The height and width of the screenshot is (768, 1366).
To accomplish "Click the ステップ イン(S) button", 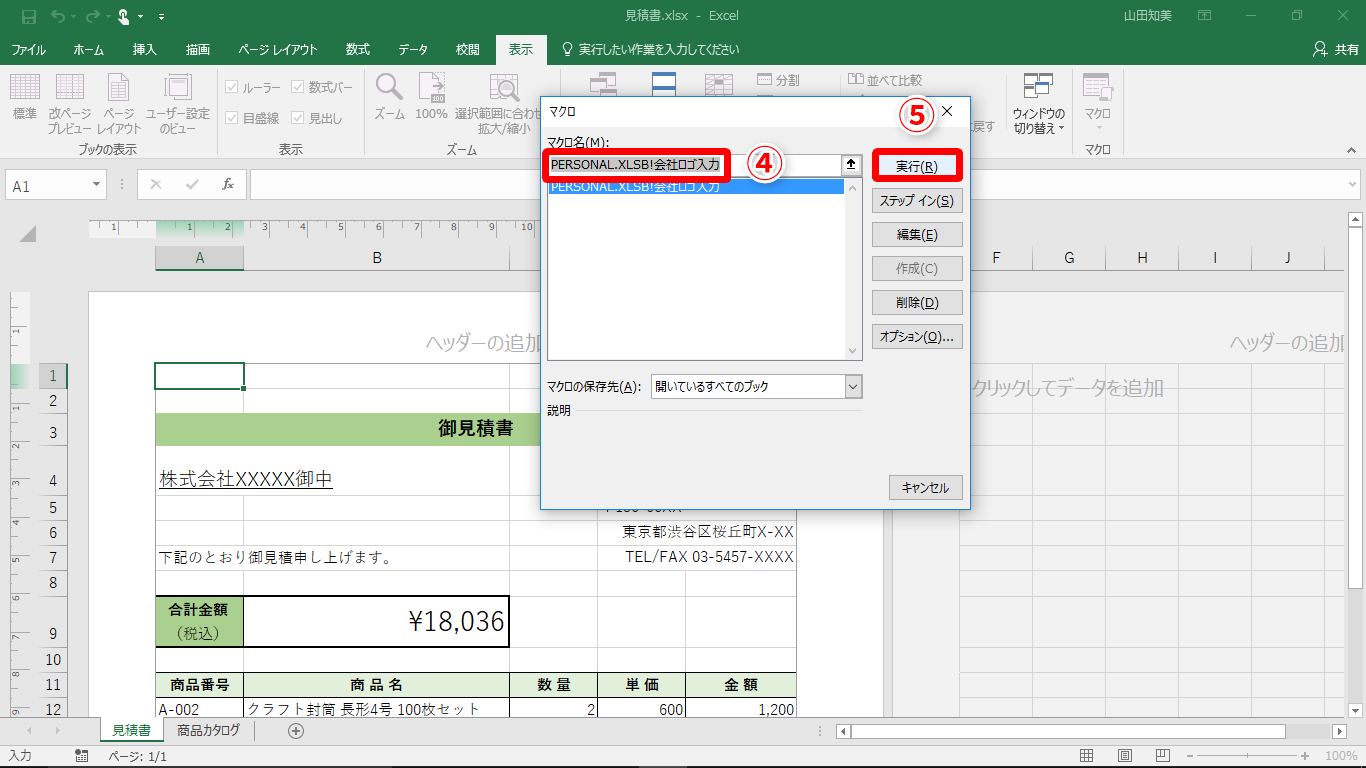I will 916,200.
